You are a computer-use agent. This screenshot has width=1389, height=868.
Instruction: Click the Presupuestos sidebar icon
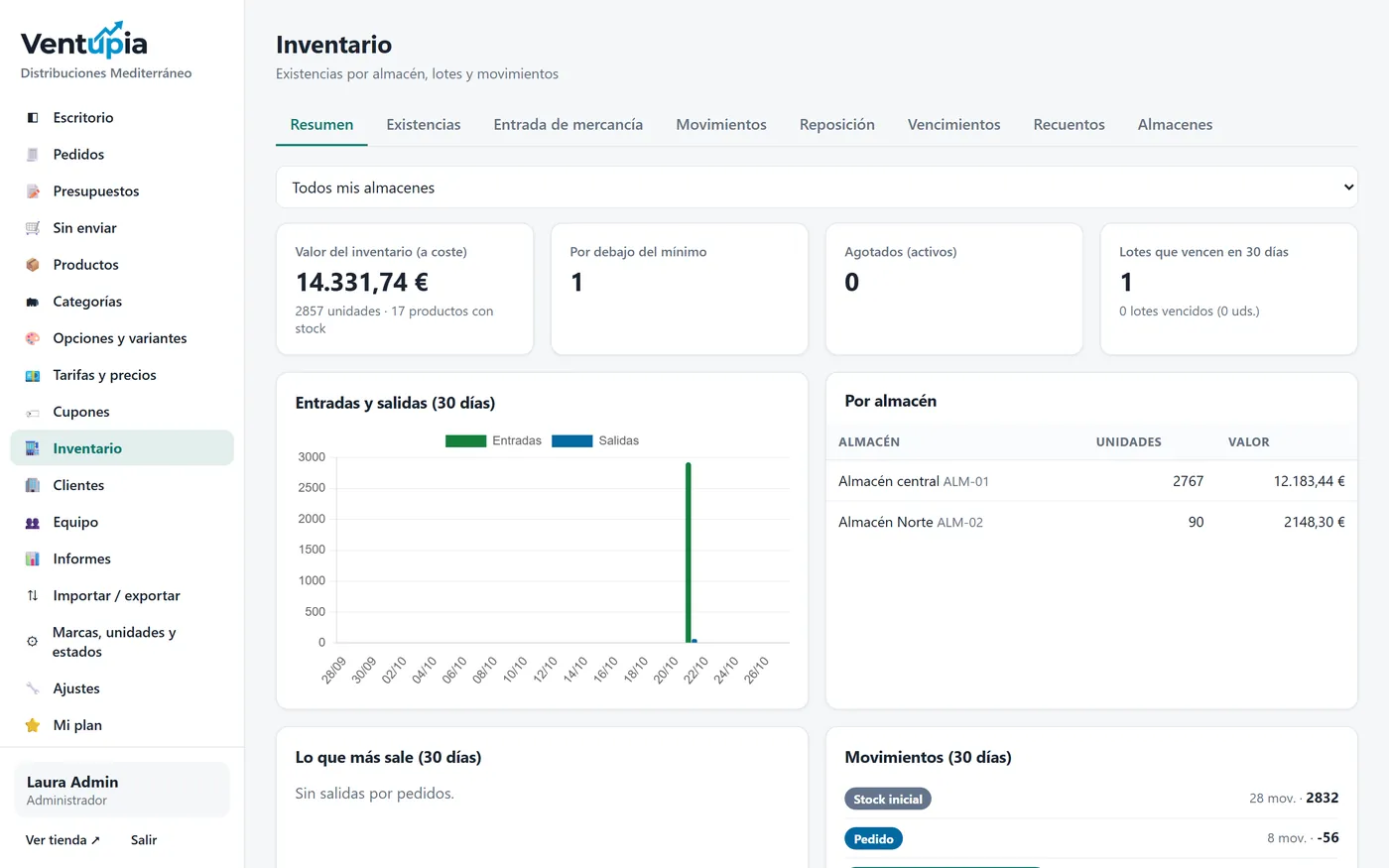point(33,191)
